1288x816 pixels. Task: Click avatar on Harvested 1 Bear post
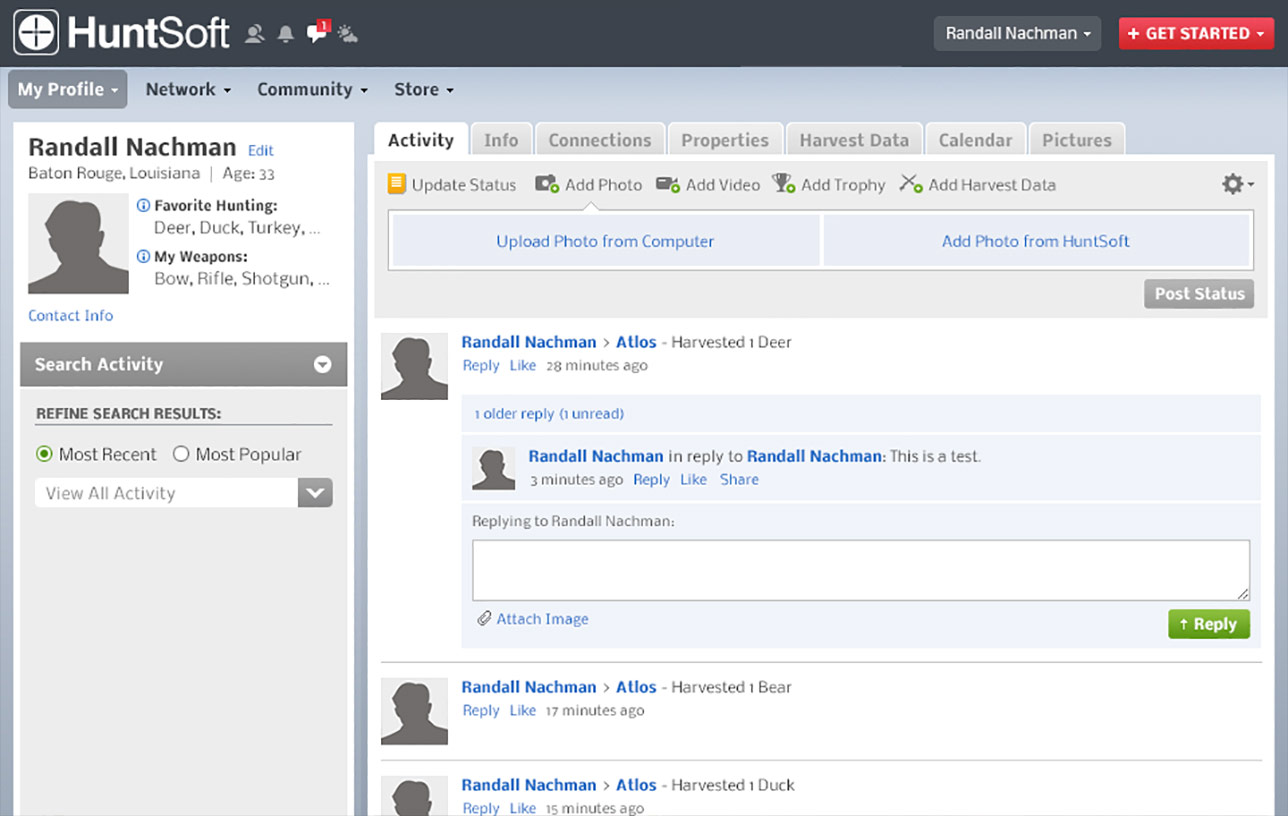click(x=414, y=711)
